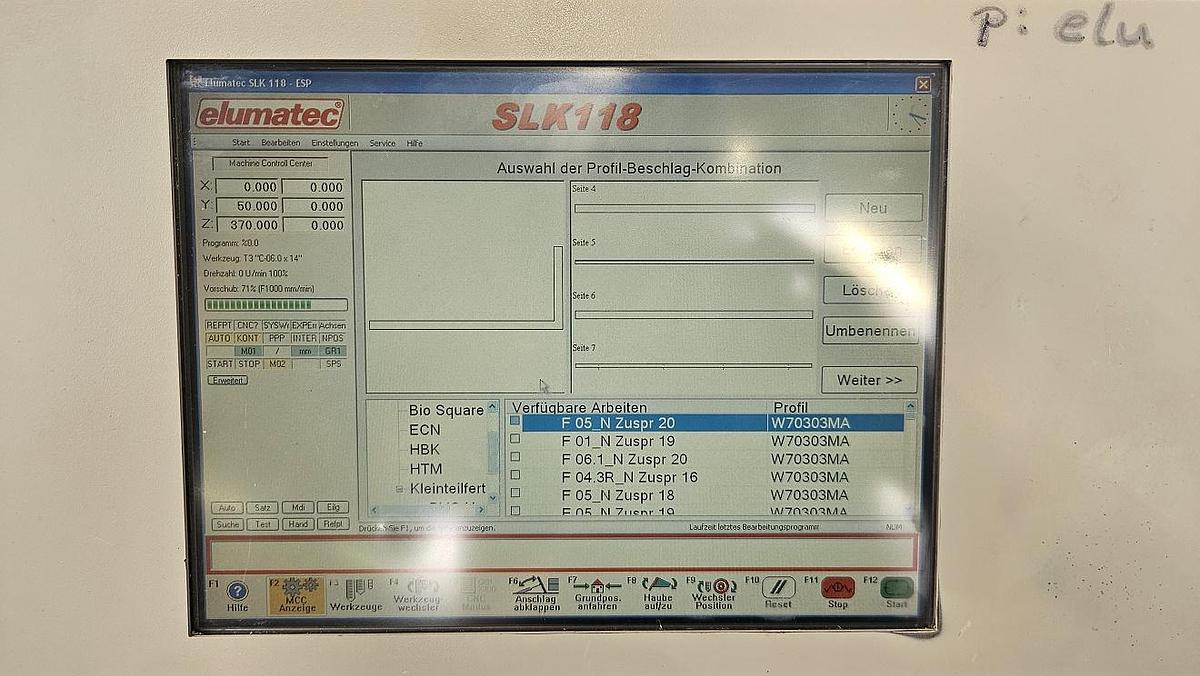Click the Weiter >> button
Screen dimensions: 1200x676
point(869,380)
